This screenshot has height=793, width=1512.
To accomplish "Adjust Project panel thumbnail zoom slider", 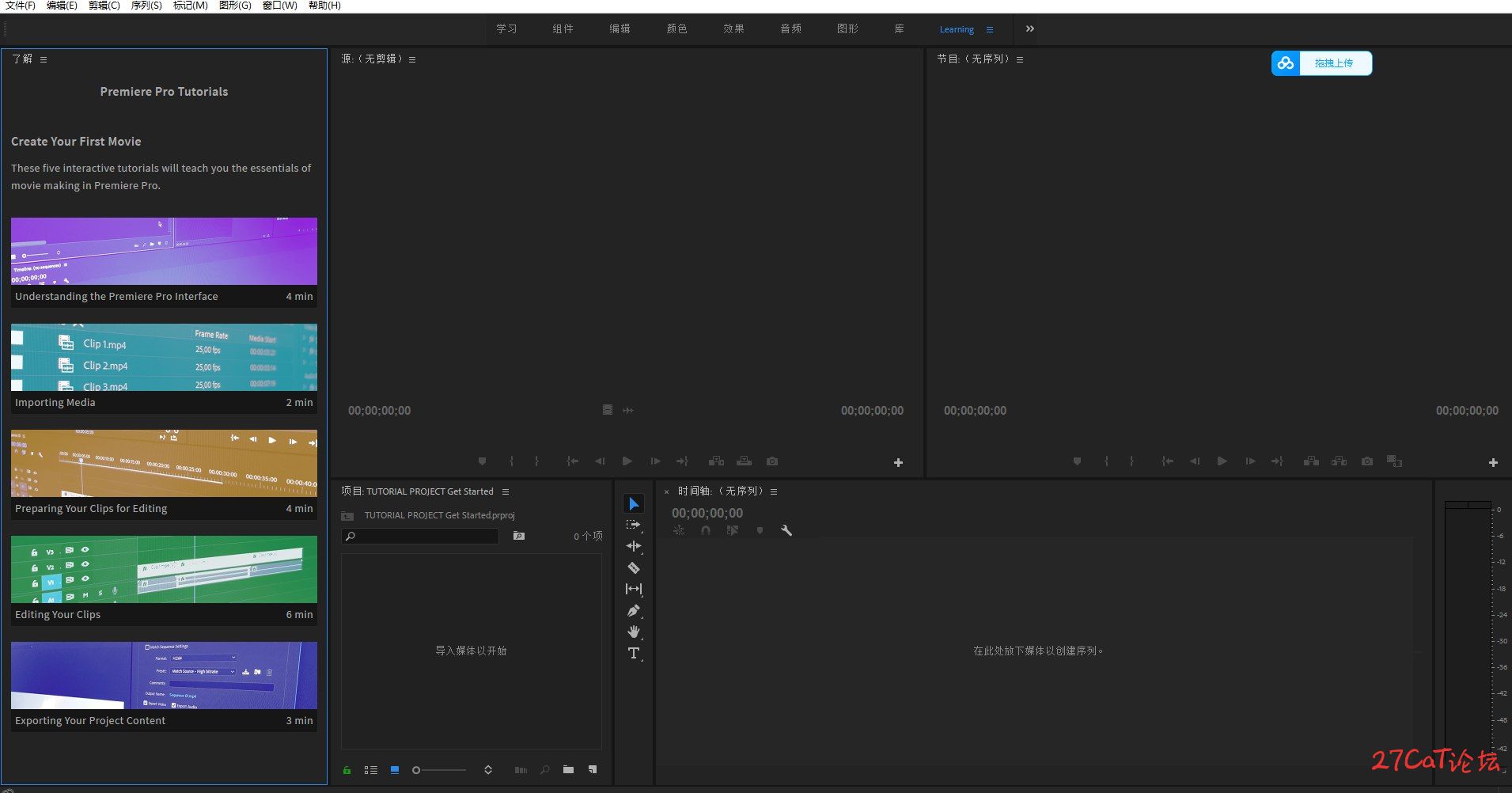I will (439, 770).
